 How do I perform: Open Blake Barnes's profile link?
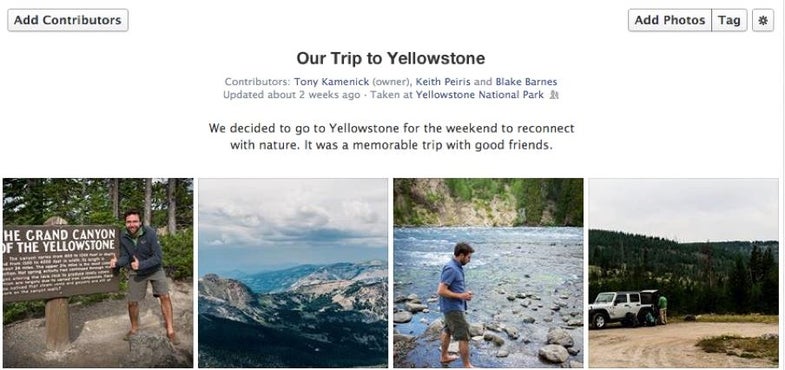pos(526,82)
